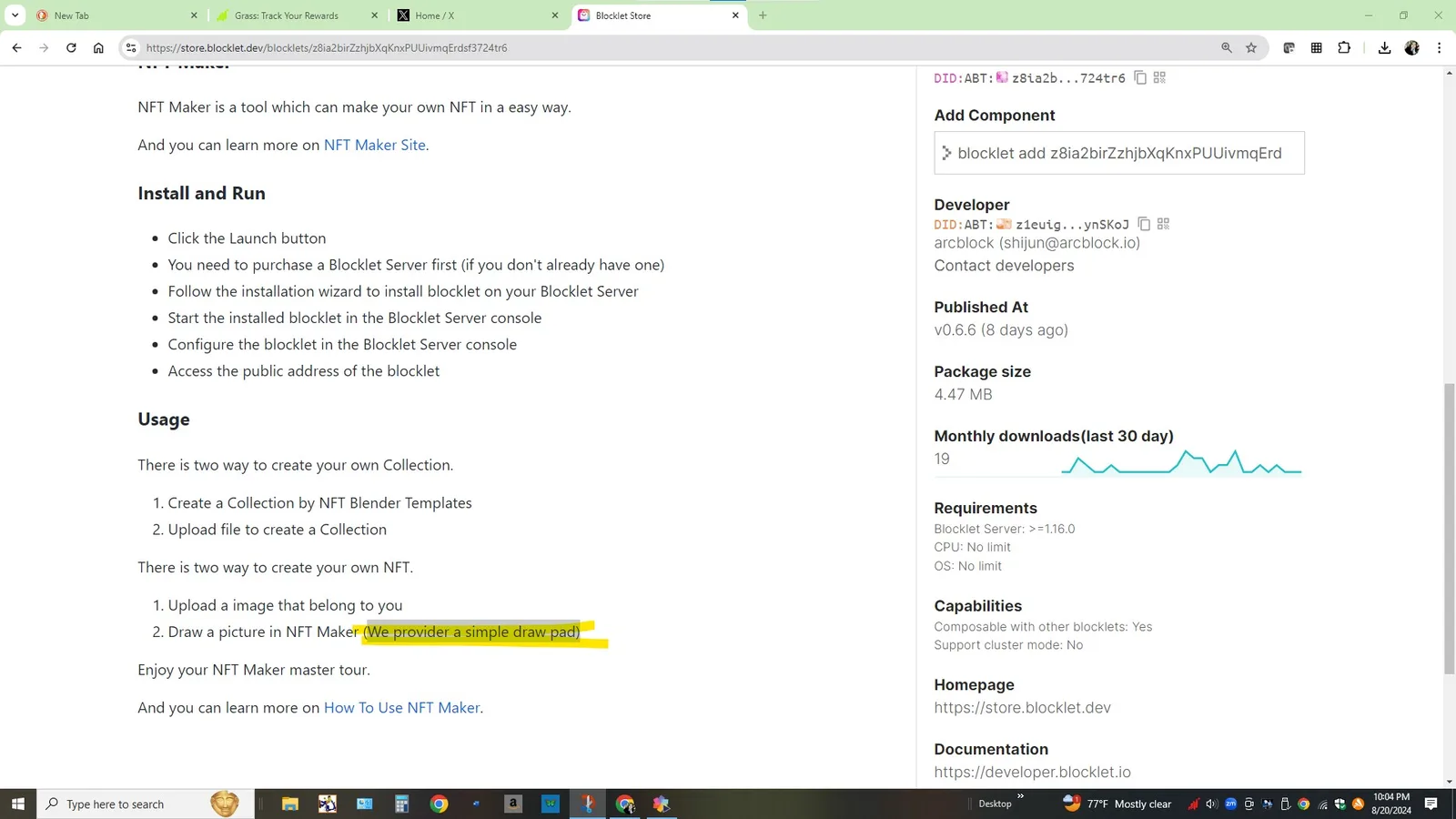Open the notification center icon

tap(1431, 804)
